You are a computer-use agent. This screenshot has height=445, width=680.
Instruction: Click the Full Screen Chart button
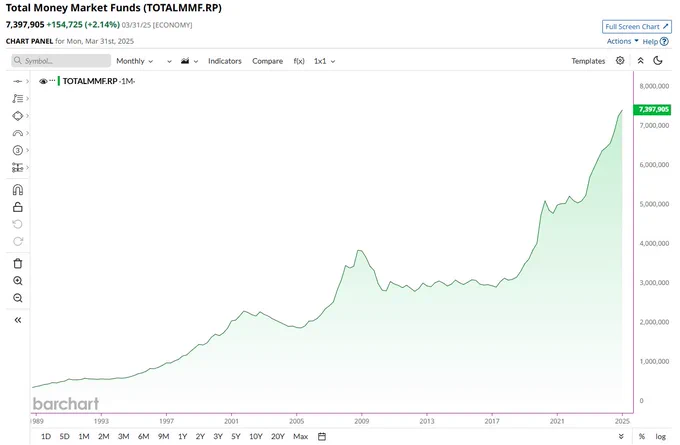pos(637,26)
